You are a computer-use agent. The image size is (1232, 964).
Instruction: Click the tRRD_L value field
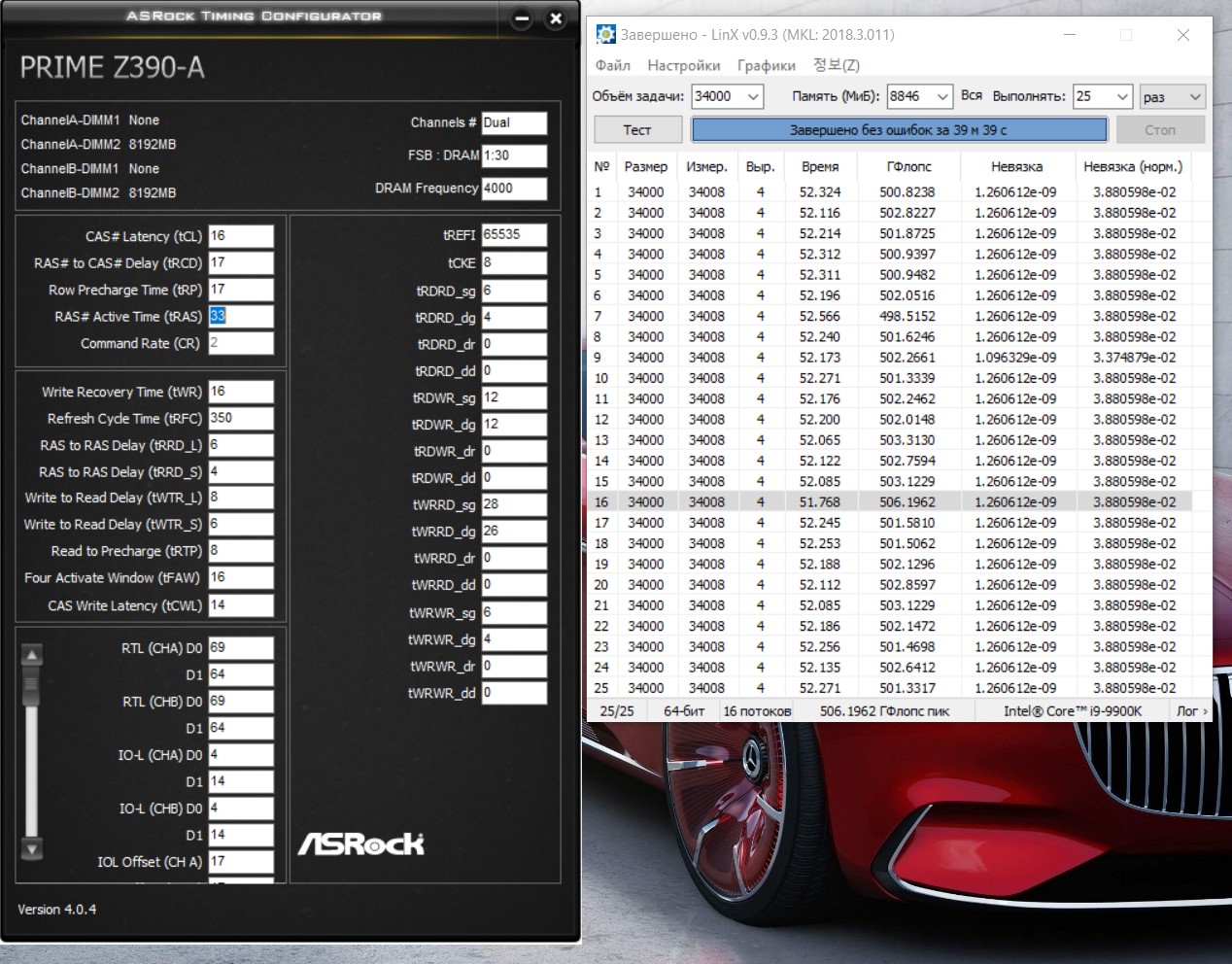click(x=241, y=445)
